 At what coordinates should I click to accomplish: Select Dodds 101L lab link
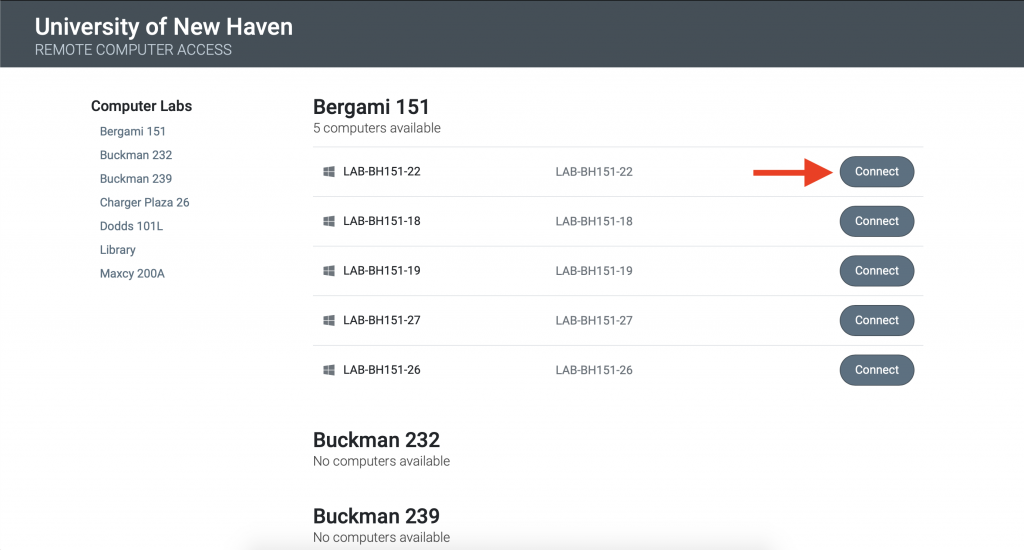click(131, 226)
